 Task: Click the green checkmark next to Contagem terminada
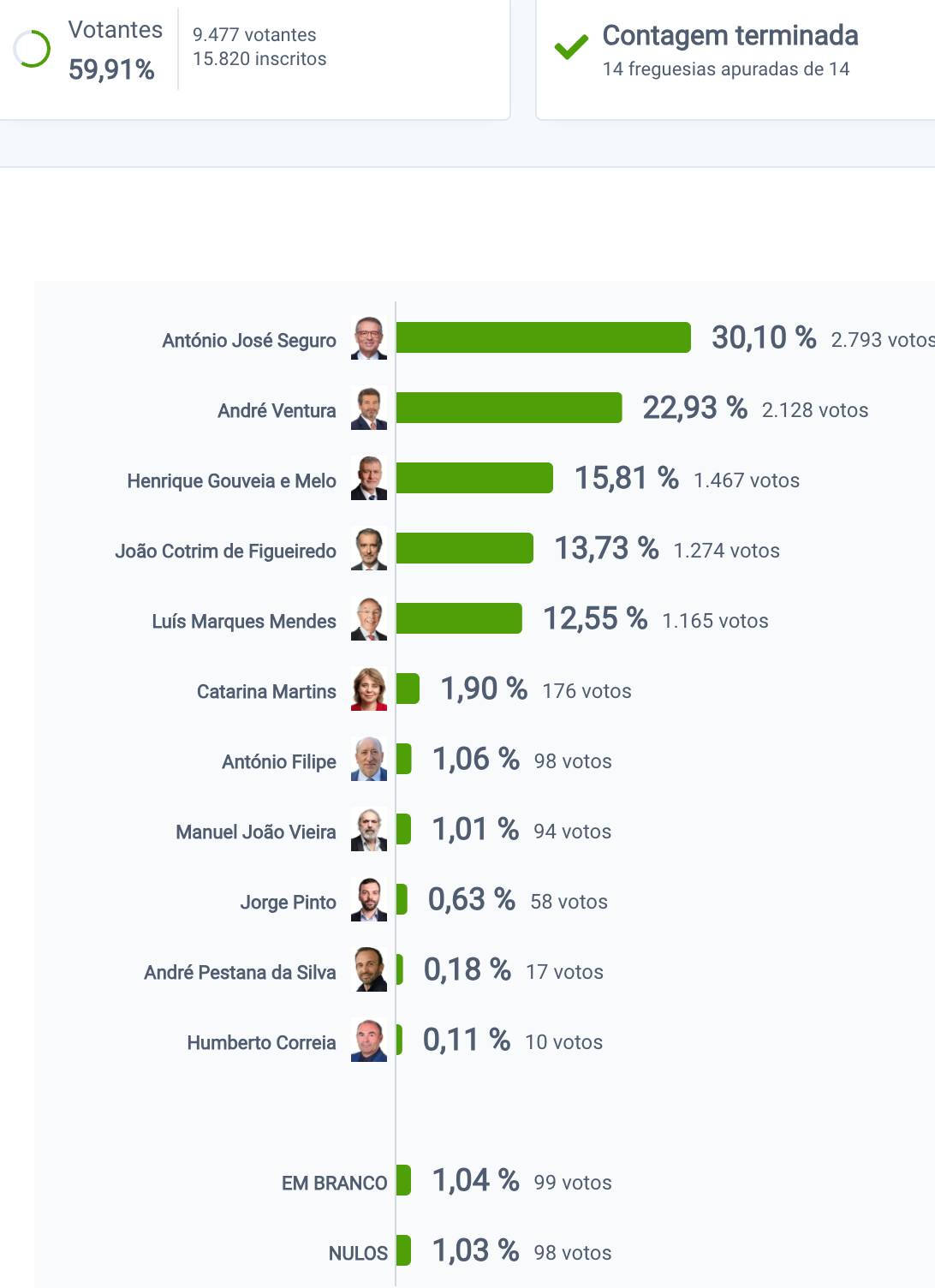coord(571,47)
